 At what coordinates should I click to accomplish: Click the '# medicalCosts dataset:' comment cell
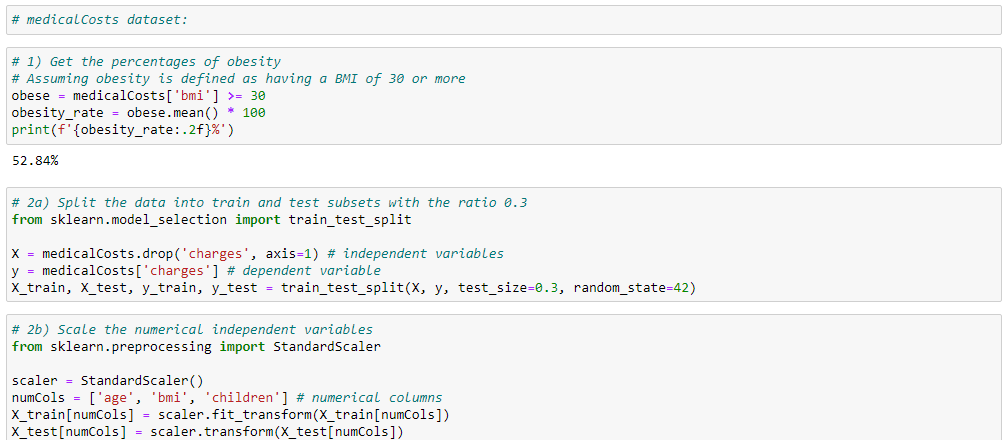(x=503, y=20)
